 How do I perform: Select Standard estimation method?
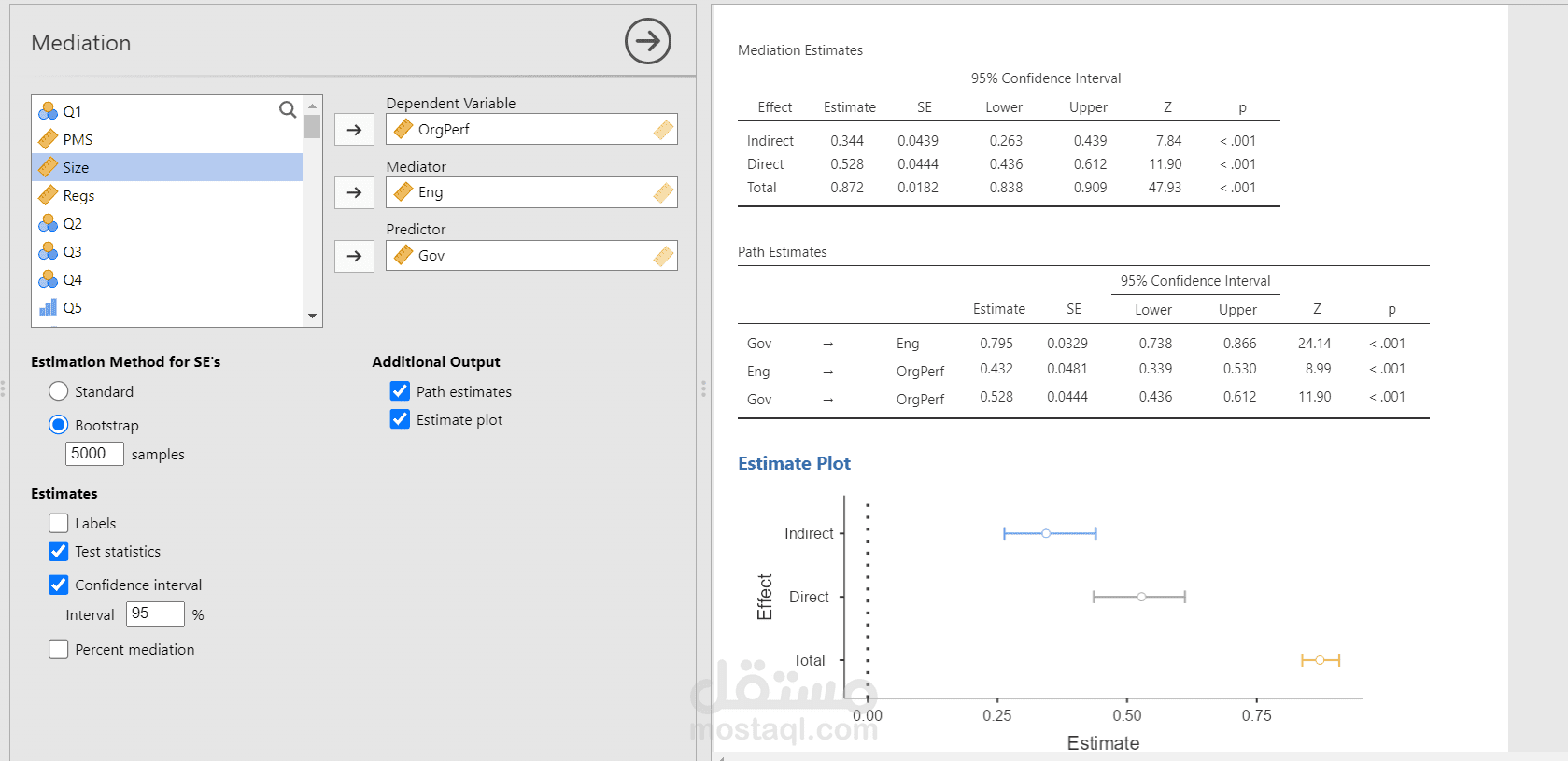(59, 391)
